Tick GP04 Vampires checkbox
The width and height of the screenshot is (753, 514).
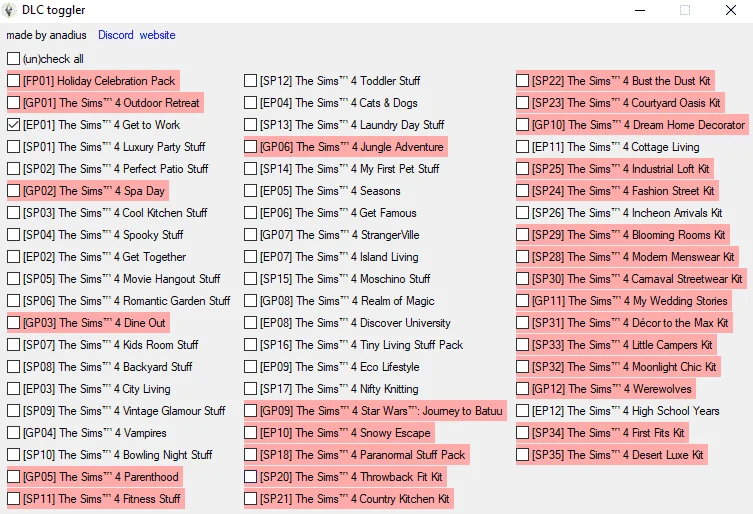(13, 433)
